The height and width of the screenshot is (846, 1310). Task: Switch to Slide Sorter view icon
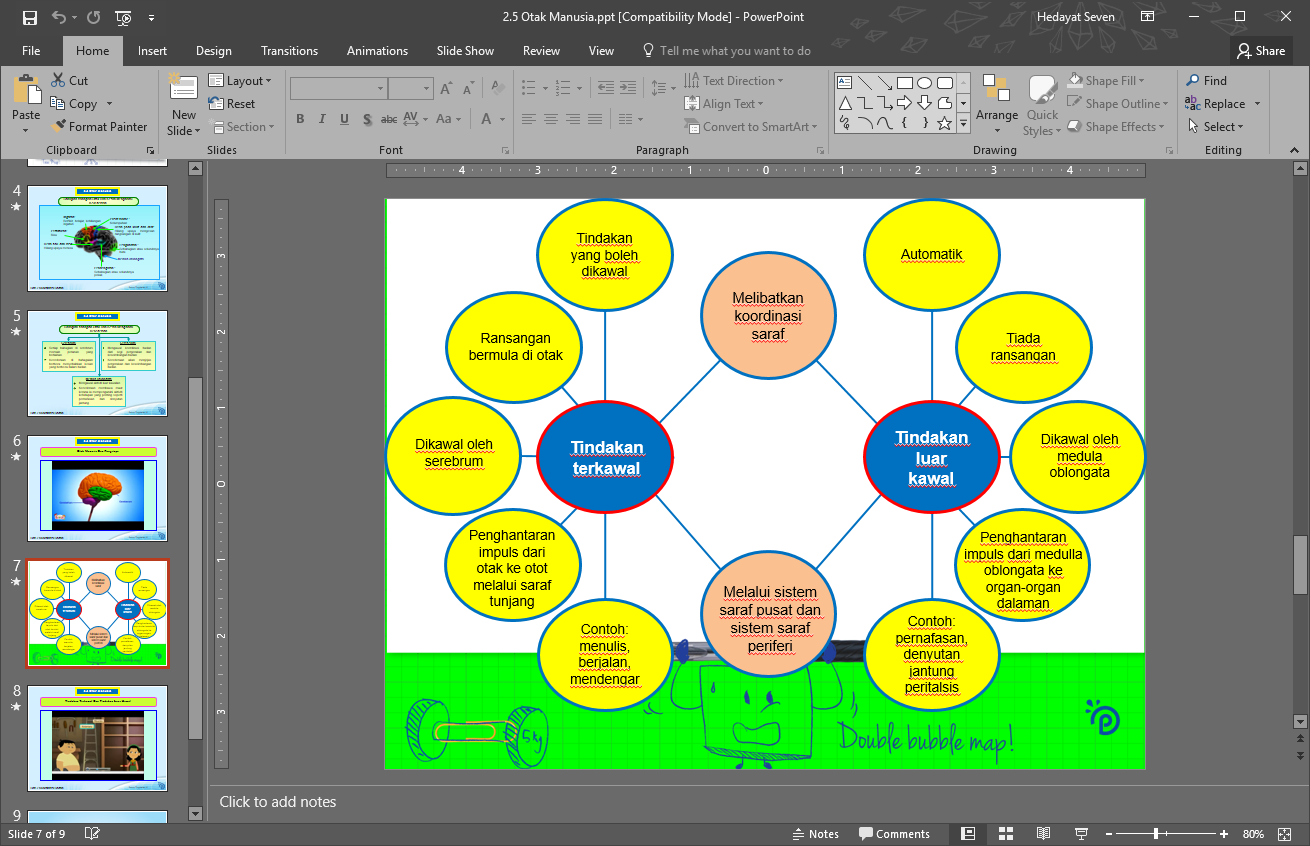(x=1006, y=834)
